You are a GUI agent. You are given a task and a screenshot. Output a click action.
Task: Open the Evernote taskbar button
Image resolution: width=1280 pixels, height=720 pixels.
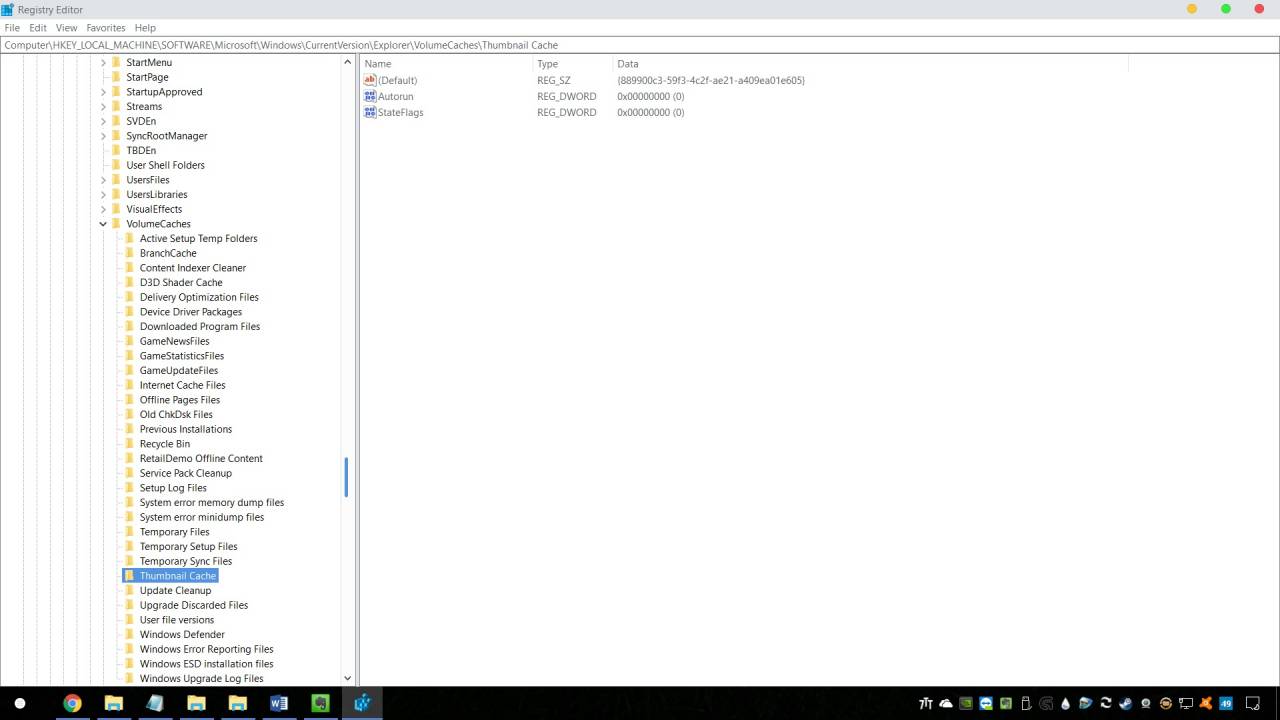click(320, 703)
